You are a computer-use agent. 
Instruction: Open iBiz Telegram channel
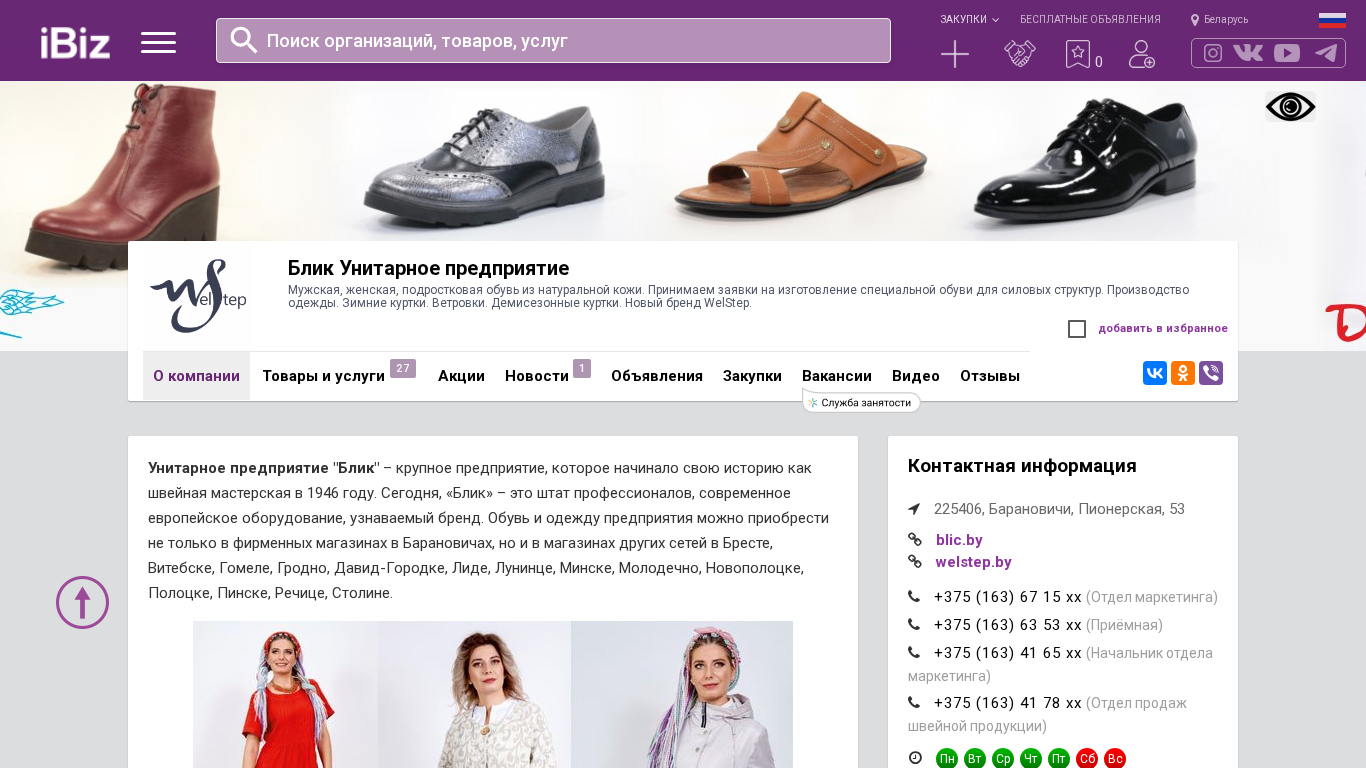pos(1326,53)
